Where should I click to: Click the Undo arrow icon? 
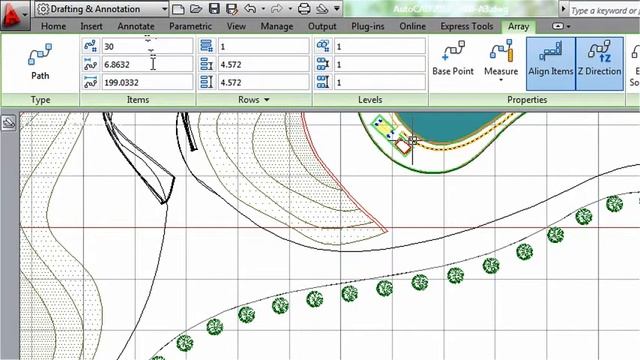[250, 9]
